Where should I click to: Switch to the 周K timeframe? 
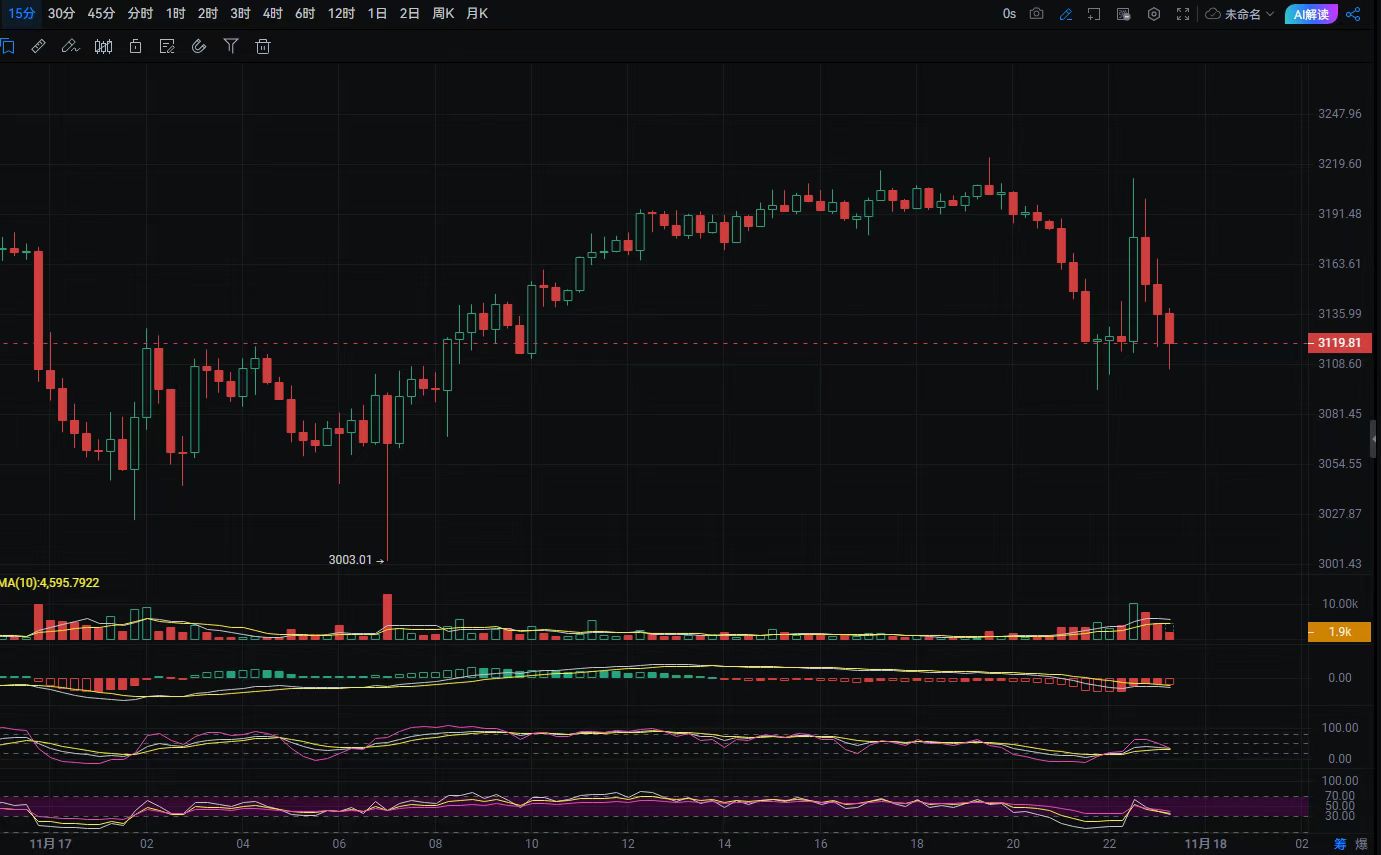(x=443, y=14)
